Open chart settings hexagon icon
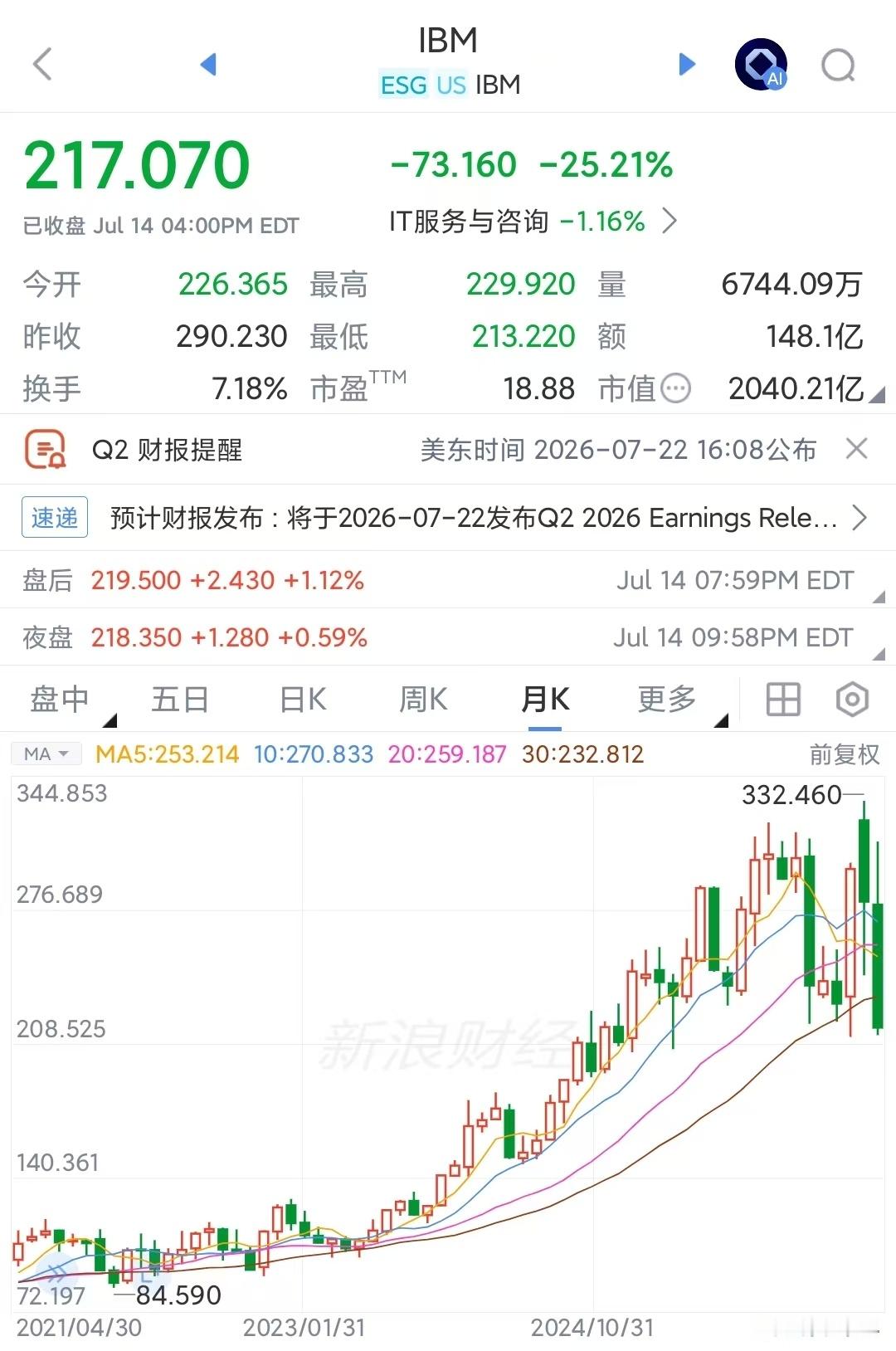 pyautogui.click(x=852, y=700)
